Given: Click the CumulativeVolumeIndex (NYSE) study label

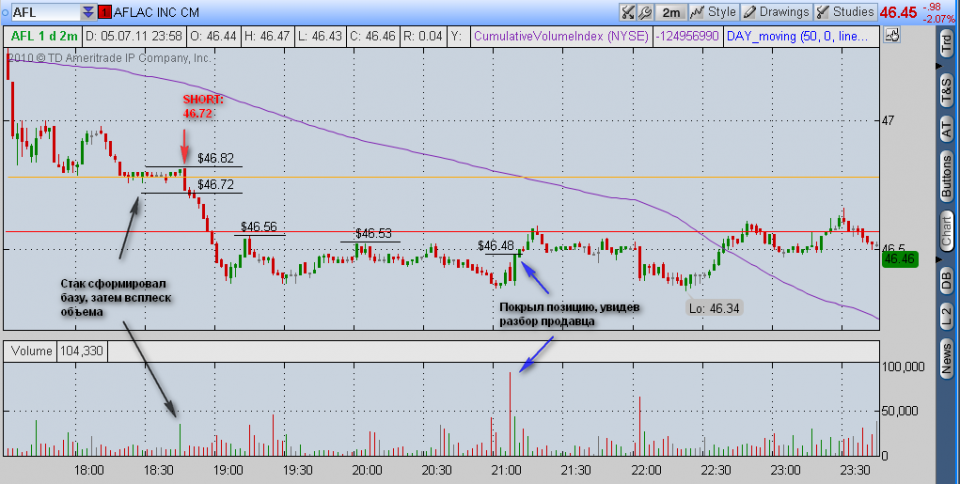Looking at the screenshot, I should [561, 36].
